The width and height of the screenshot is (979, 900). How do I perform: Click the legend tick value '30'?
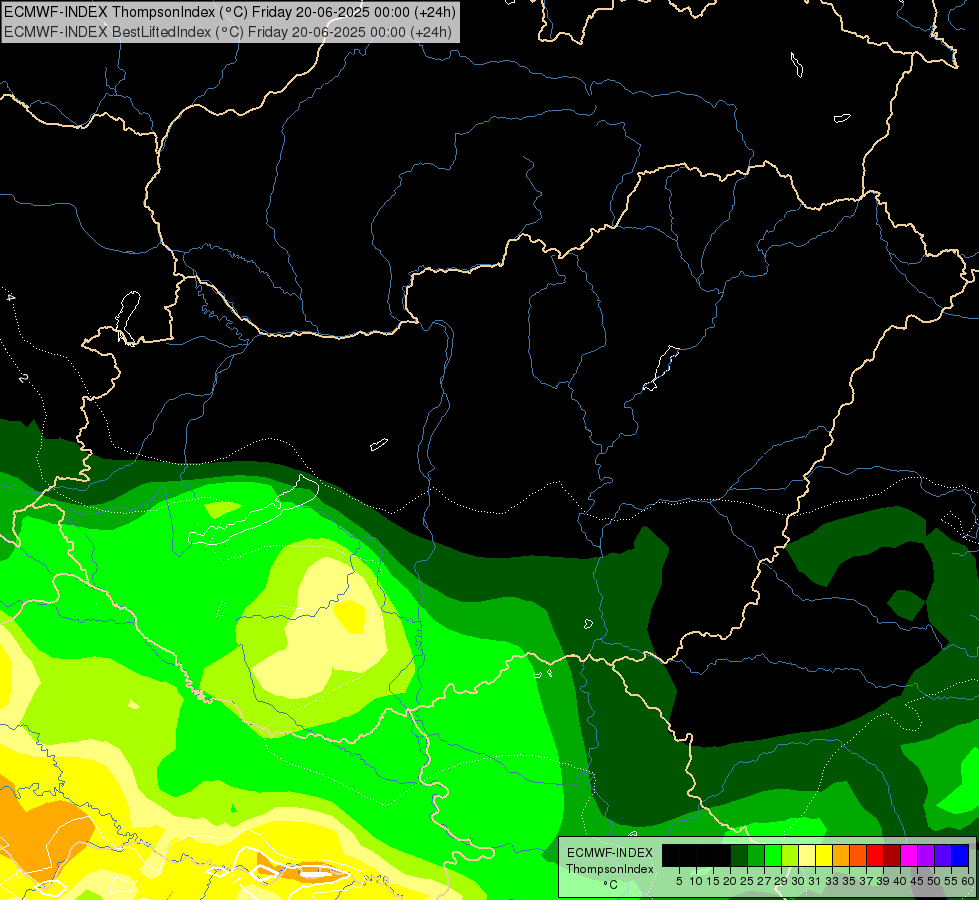(798, 881)
